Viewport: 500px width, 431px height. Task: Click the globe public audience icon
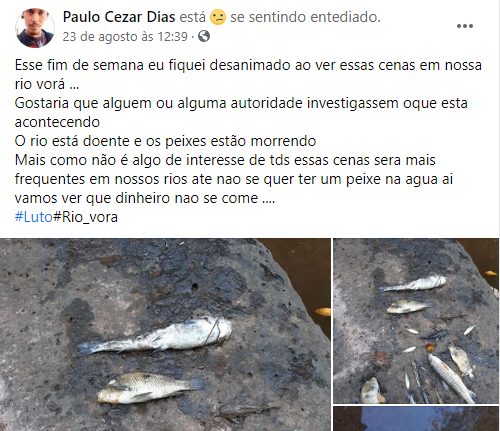point(204,36)
